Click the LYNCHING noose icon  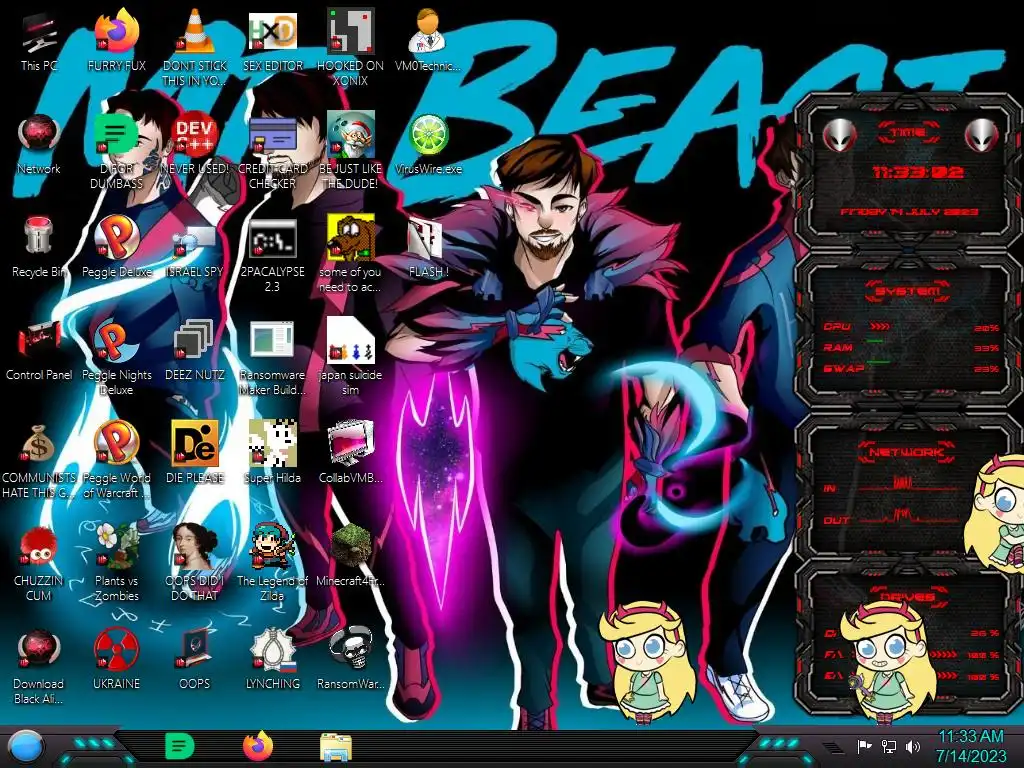[272, 658]
